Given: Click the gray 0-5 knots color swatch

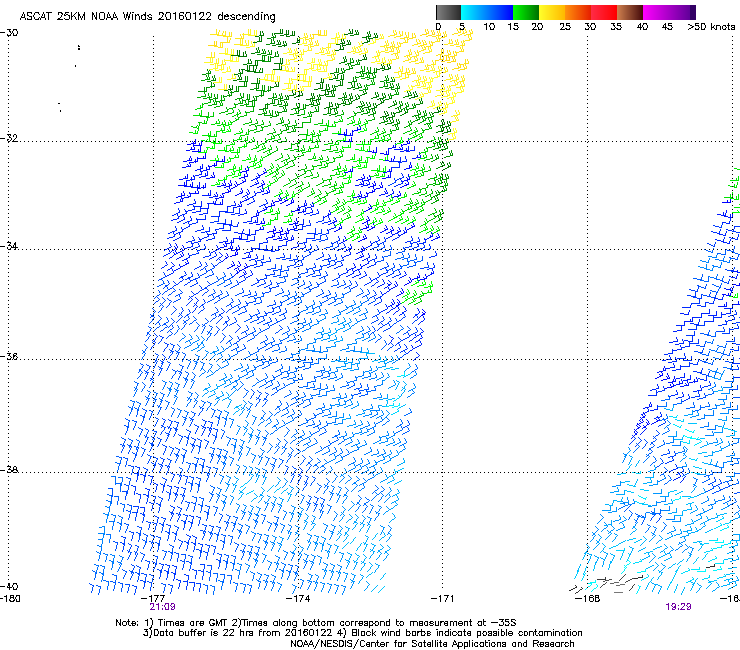Looking at the screenshot, I should [448, 12].
